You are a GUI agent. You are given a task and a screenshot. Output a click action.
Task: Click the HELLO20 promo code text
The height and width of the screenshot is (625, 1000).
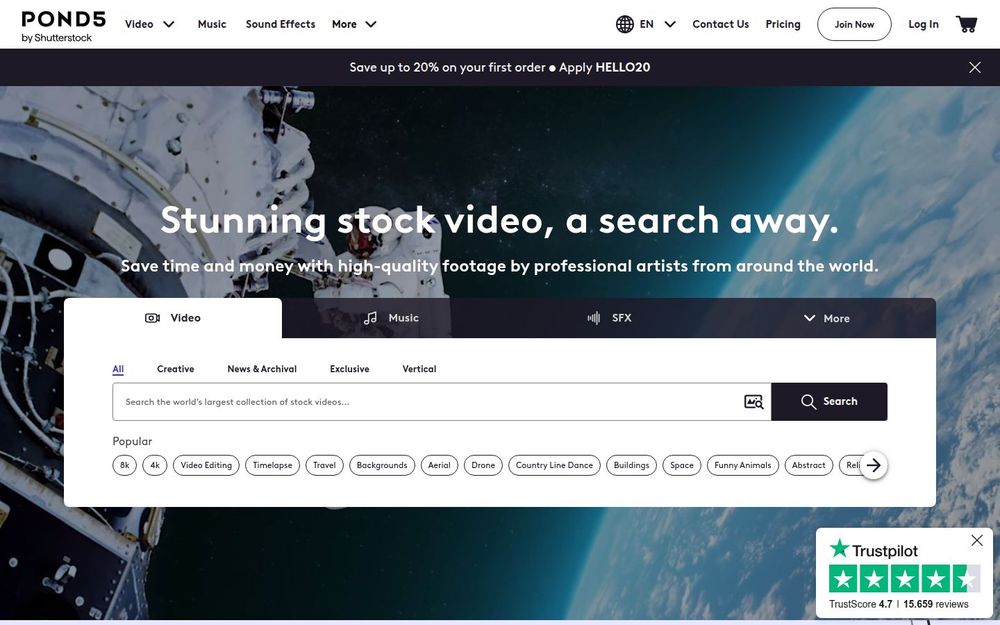pos(622,68)
